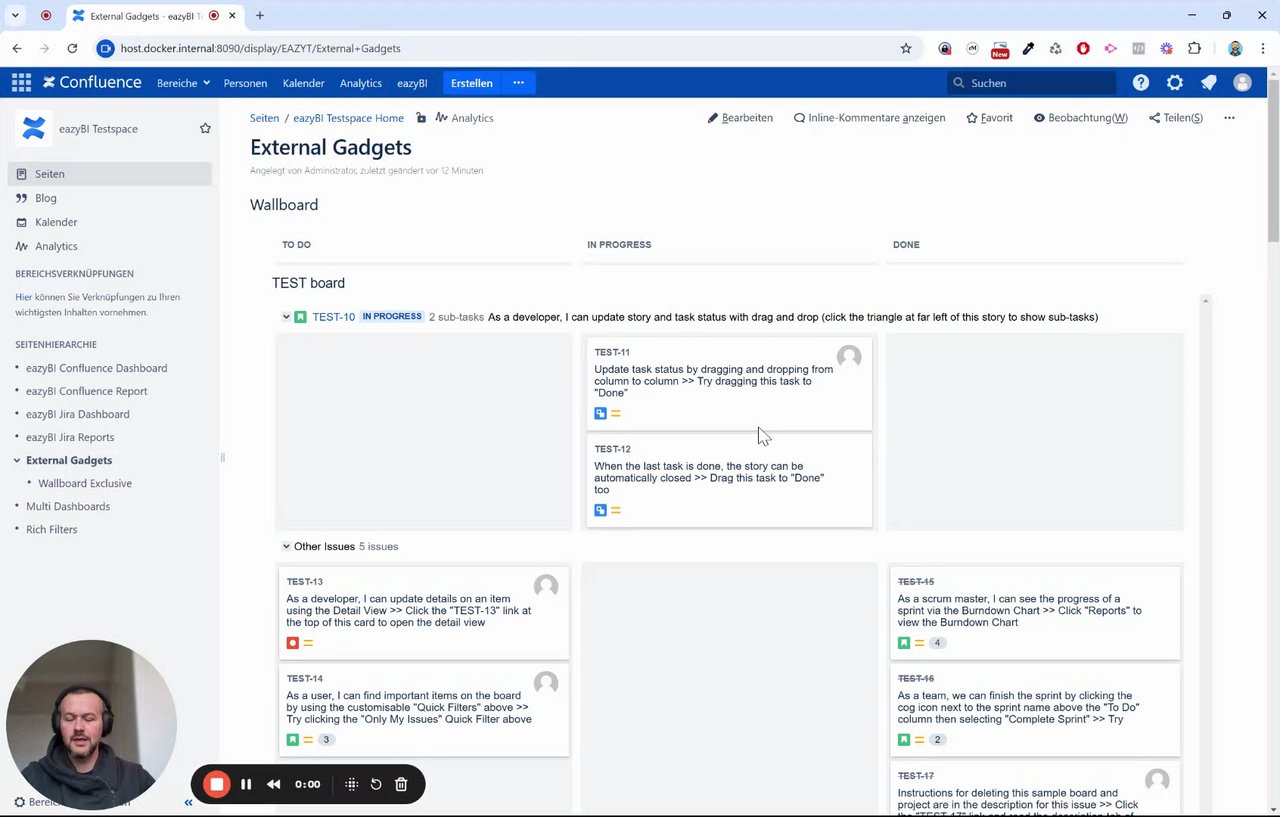Viewport: 1280px width, 817px height.
Task: Open the Chrome three-dot menu
Action: 1263,48
